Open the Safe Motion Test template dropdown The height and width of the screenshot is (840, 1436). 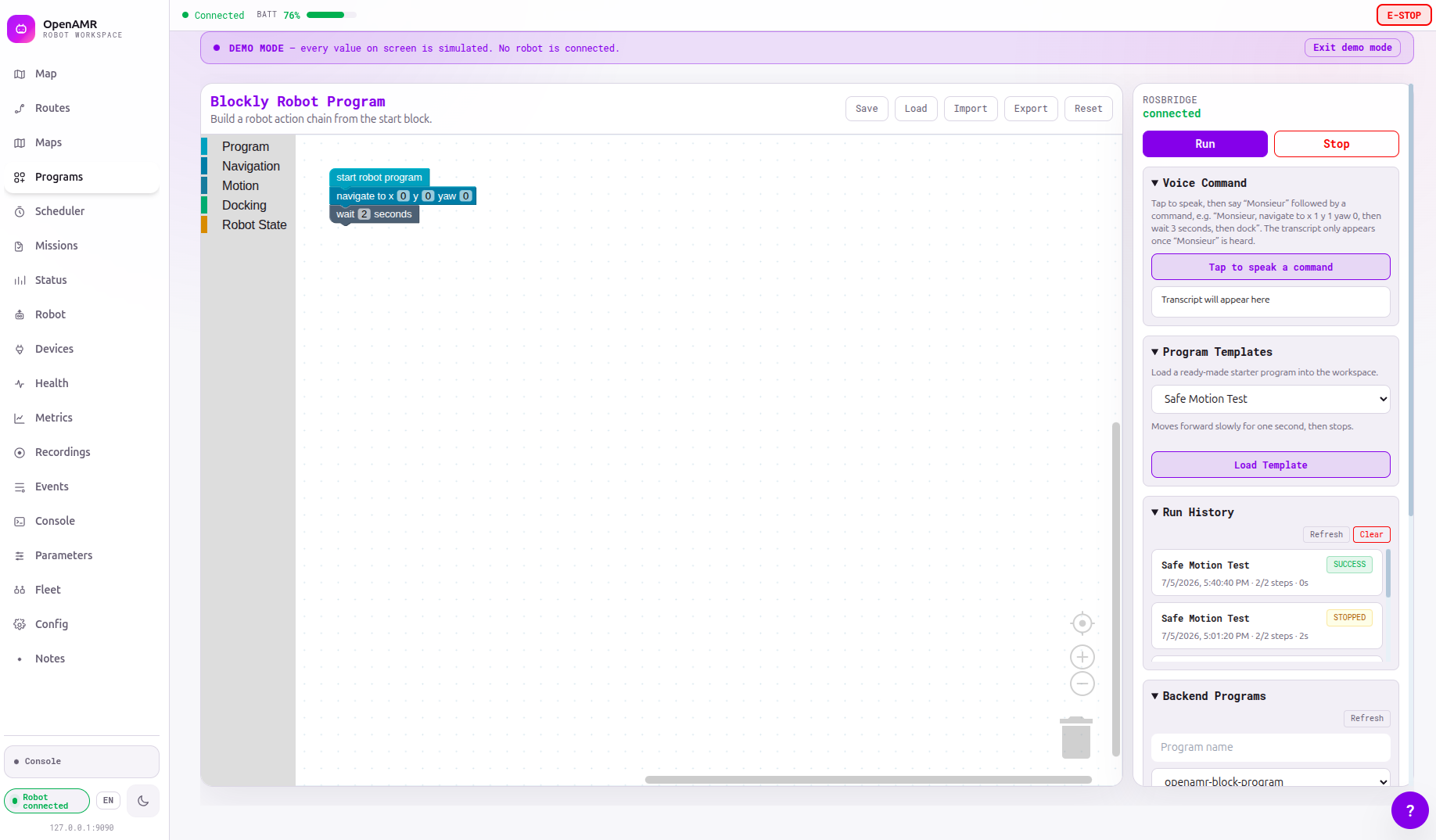click(x=1271, y=399)
